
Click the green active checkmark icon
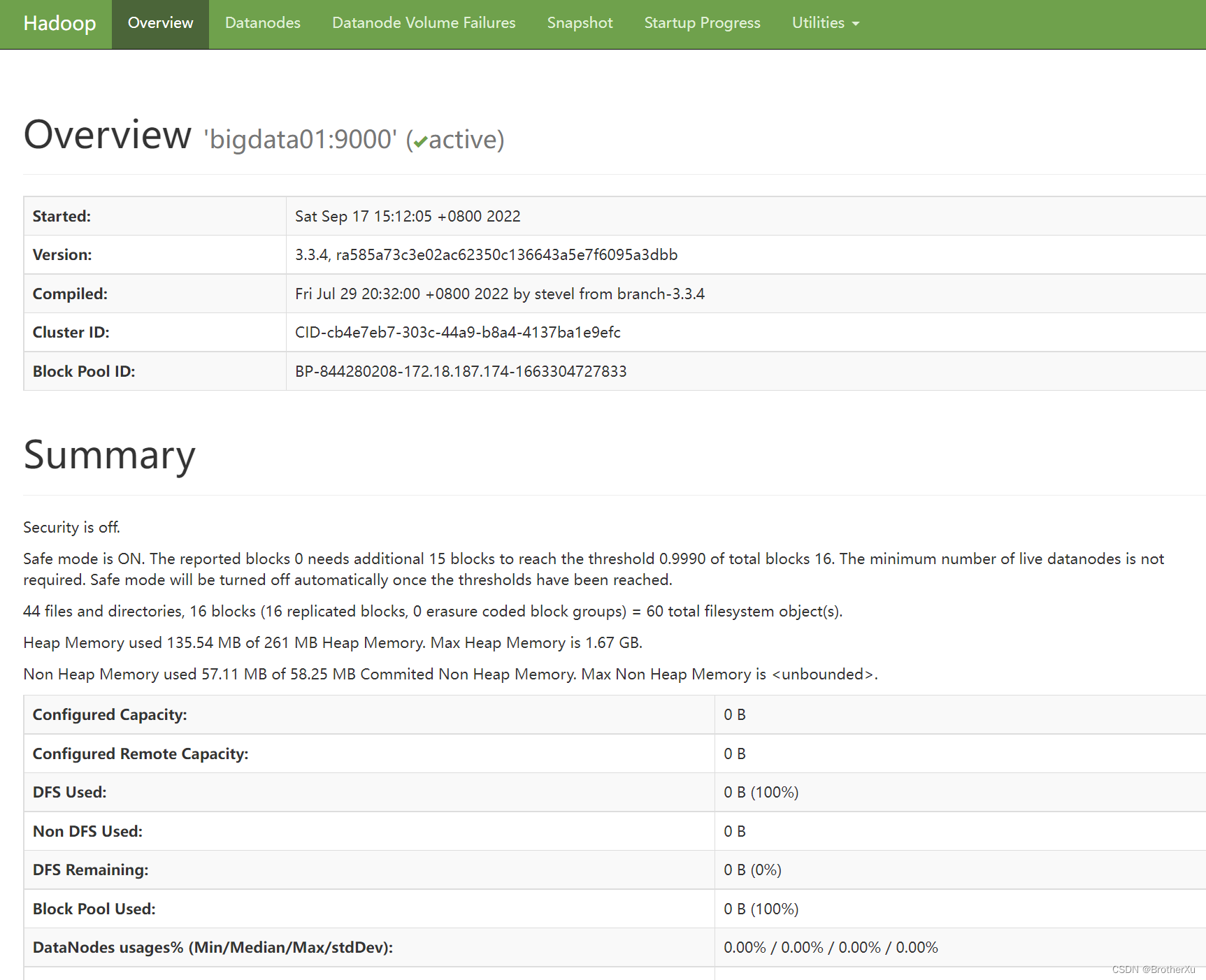click(420, 142)
